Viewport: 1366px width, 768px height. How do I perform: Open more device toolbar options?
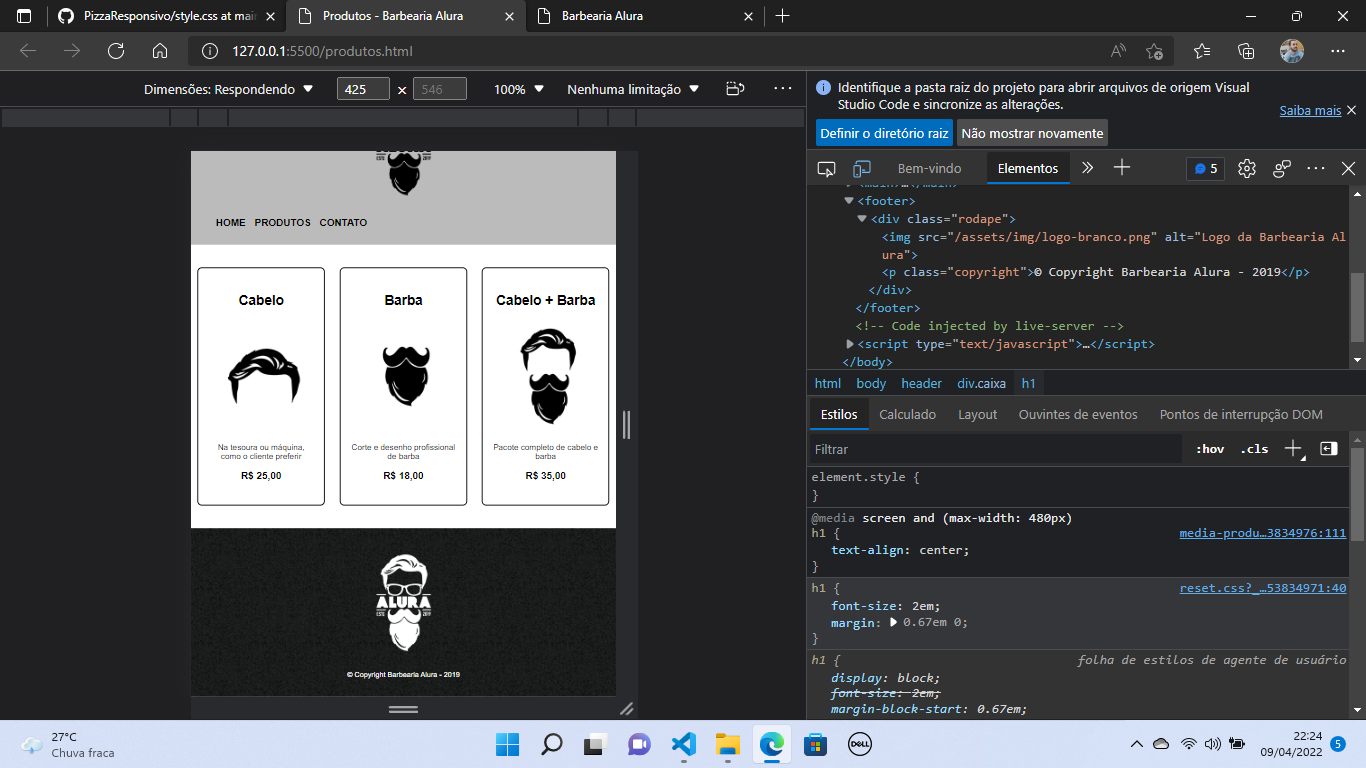[x=783, y=89]
